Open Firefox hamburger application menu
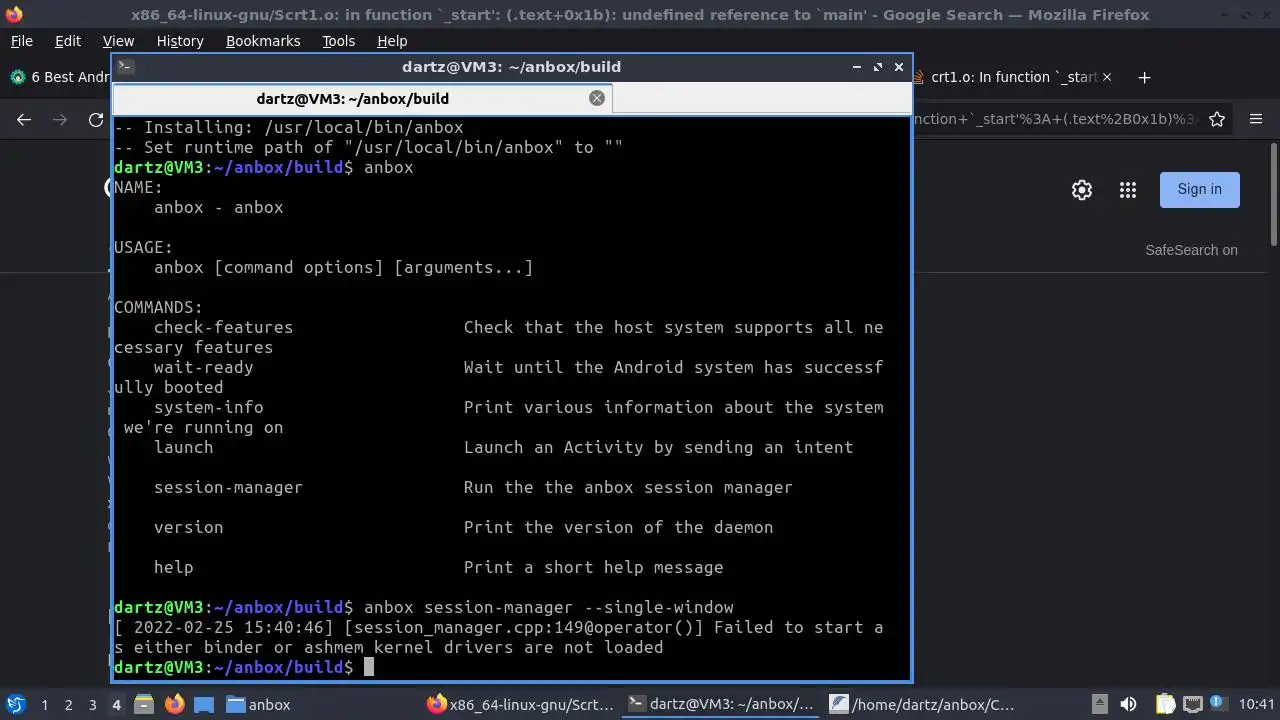This screenshot has height=720, width=1280. pos(1256,119)
